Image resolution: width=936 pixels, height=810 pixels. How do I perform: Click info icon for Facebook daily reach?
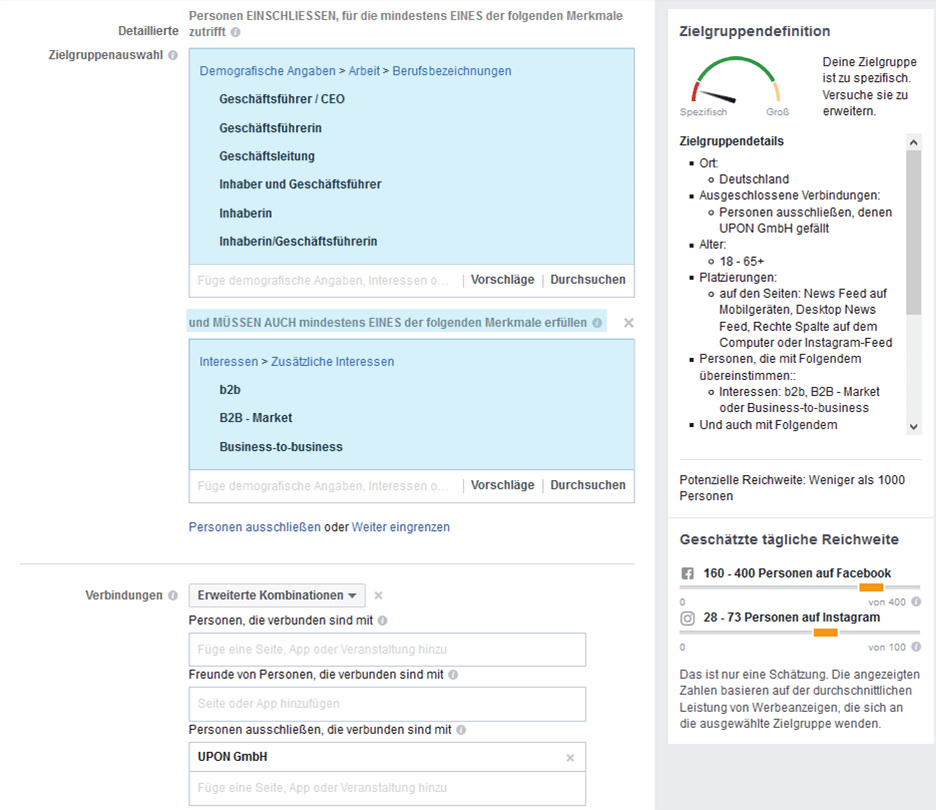[916, 602]
